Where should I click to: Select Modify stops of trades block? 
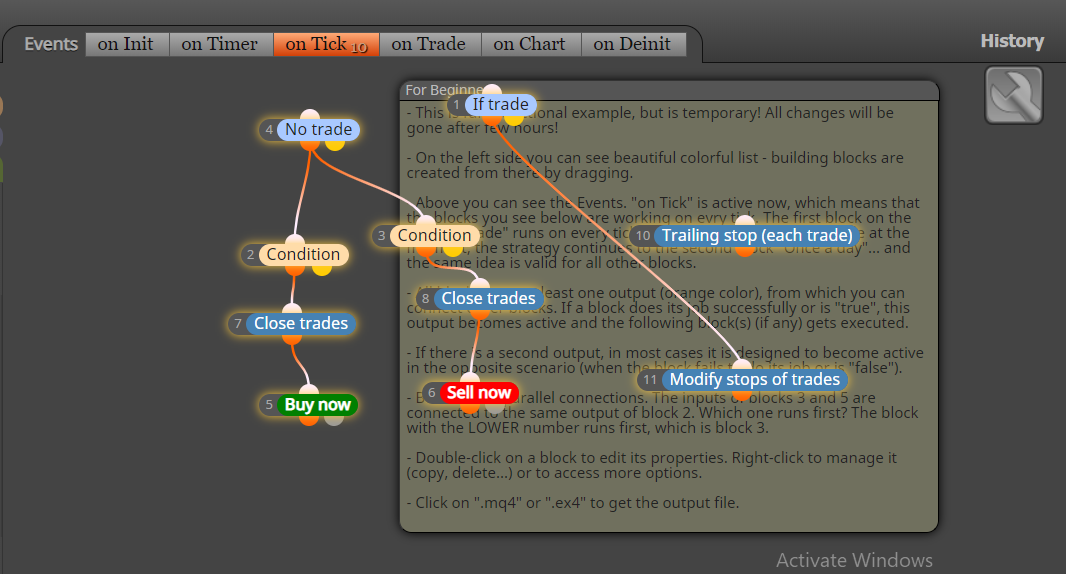click(755, 379)
